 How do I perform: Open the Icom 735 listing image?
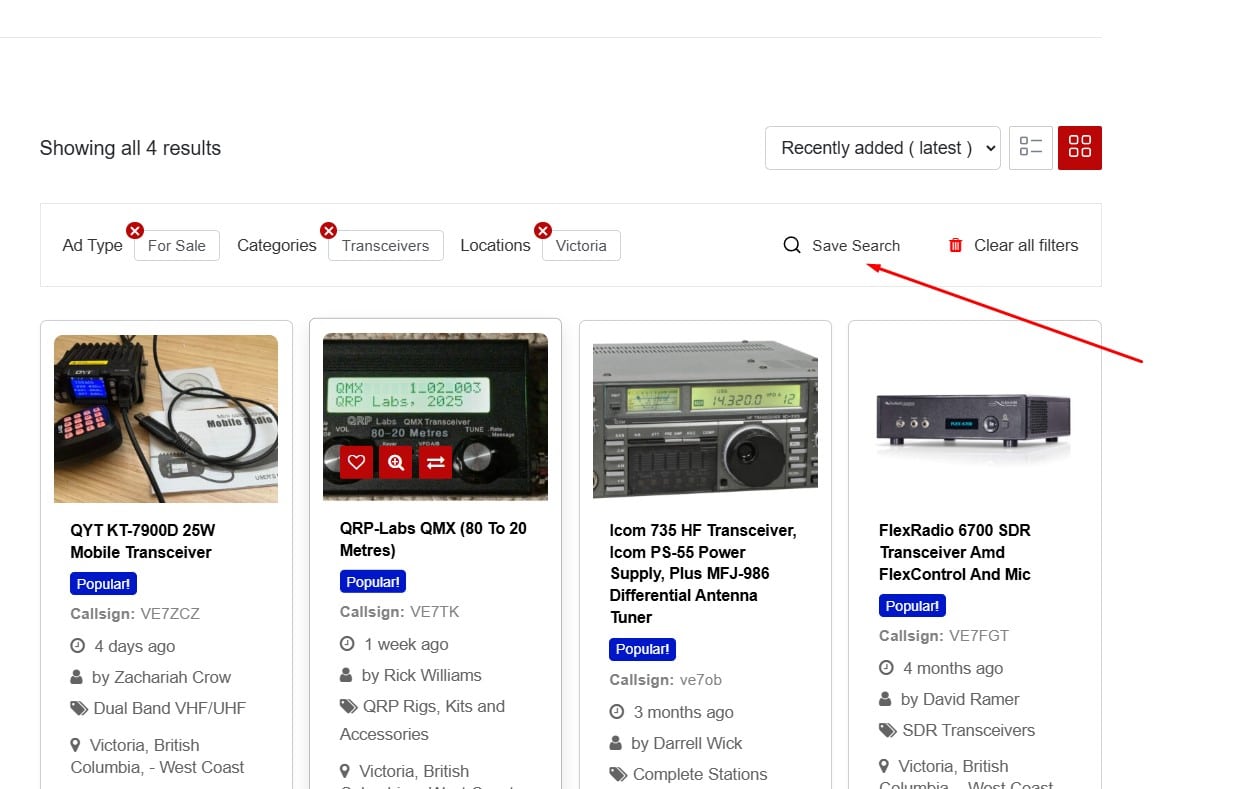tap(705, 418)
